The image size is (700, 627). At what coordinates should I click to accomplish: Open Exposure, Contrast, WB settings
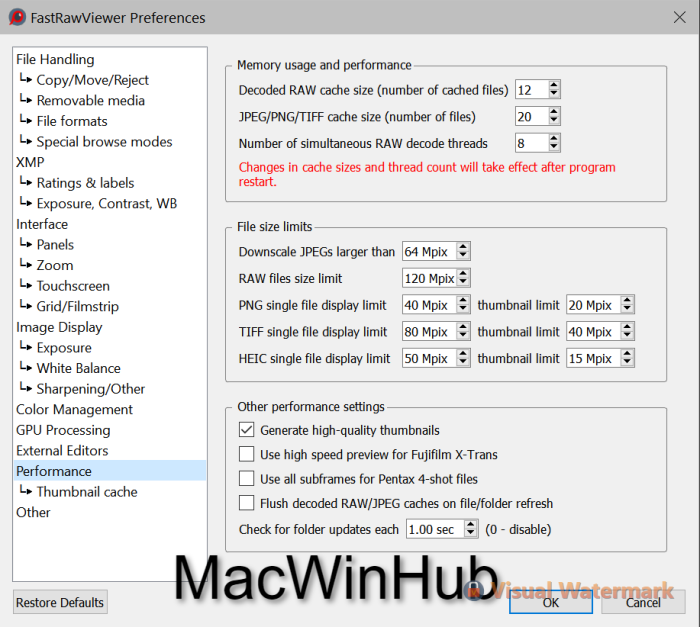[x=107, y=203]
